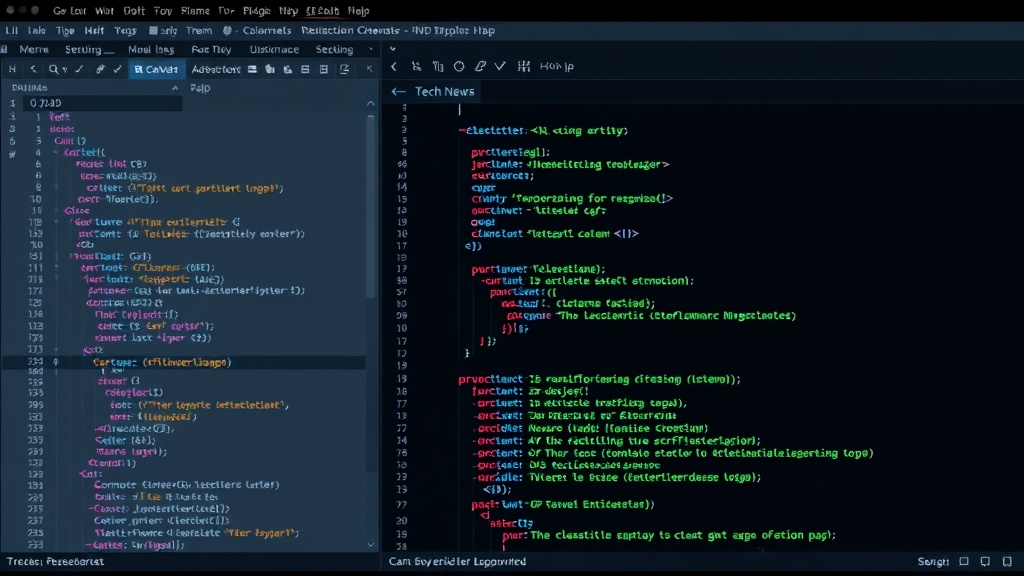Switch to the Uistmace tab
The height and width of the screenshot is (576, 1024).
coord(274,49)
